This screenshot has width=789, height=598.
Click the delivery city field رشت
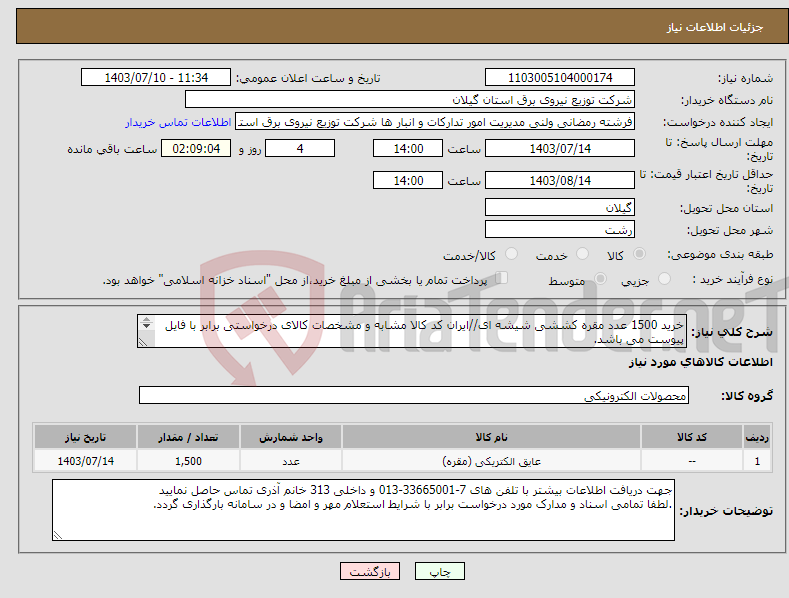560,230
